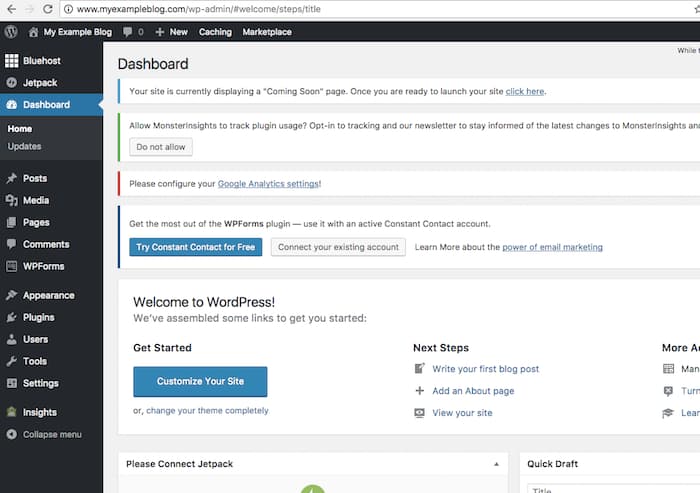Click the plus icon next to New
This screenshot has height=493, width=700.
(159, 32)
